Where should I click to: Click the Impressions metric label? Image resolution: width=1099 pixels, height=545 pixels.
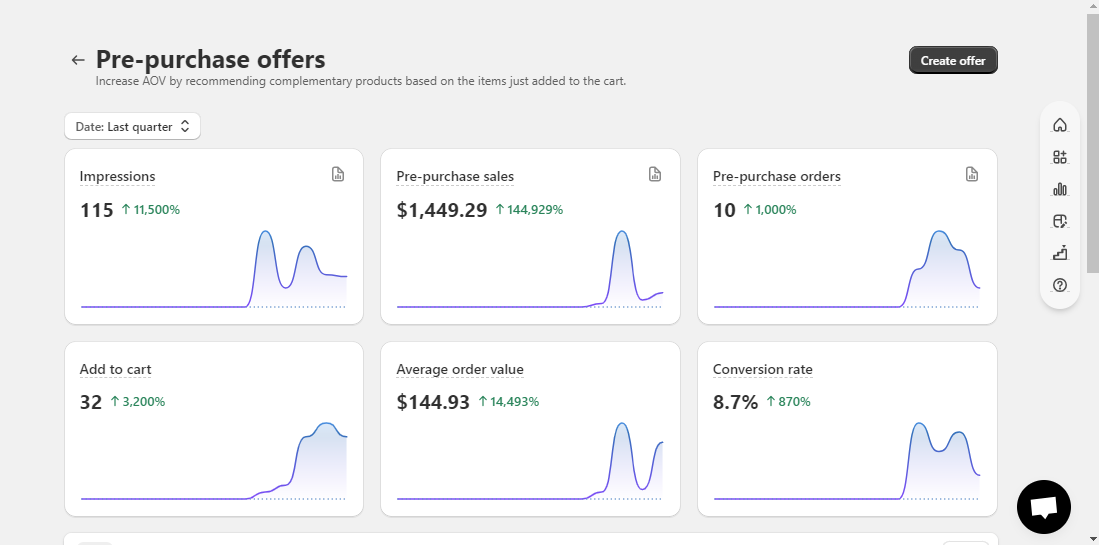117,177
